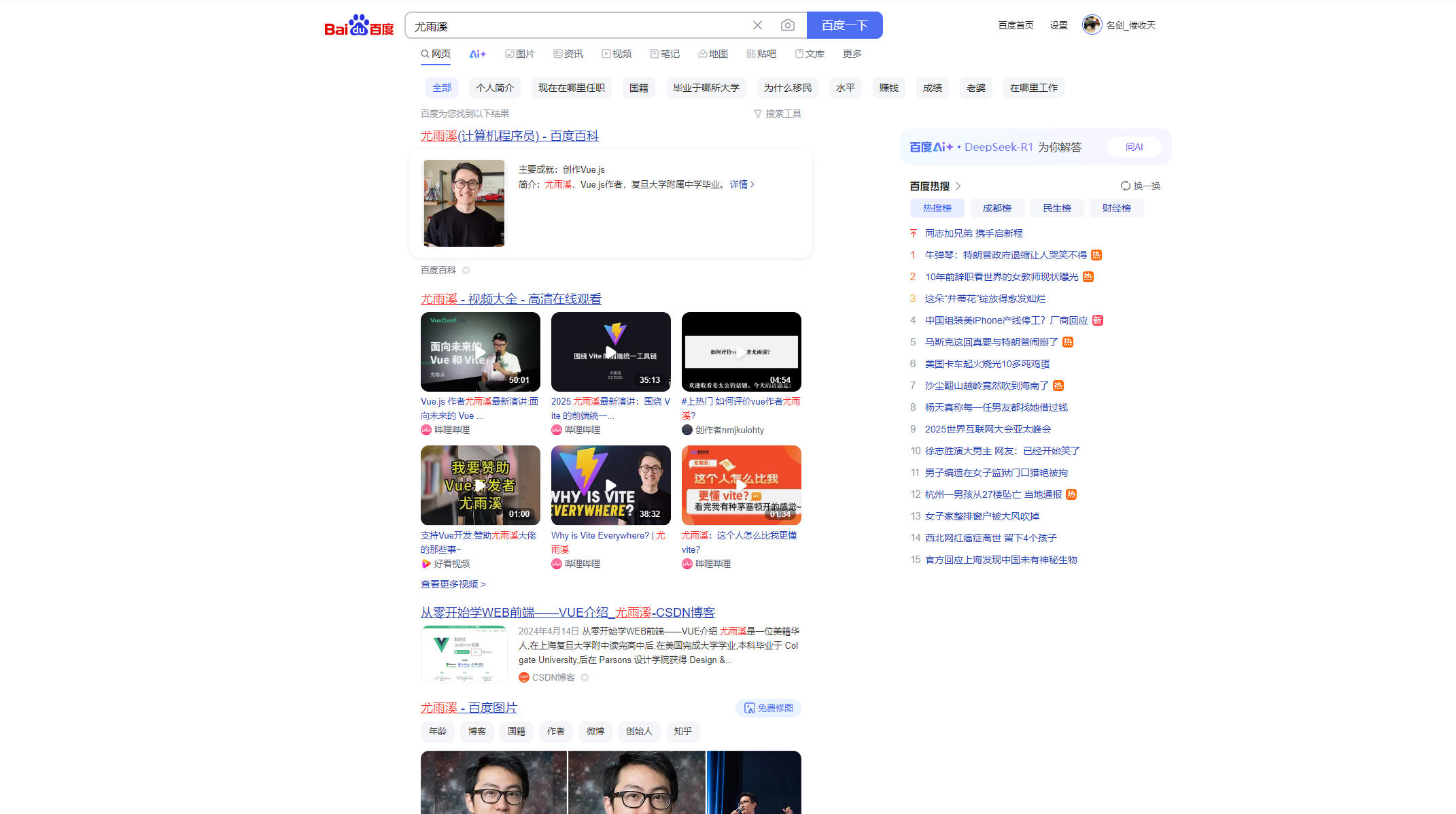Click the user avatar 名剑_倦收天

[x=1092, y=25]
